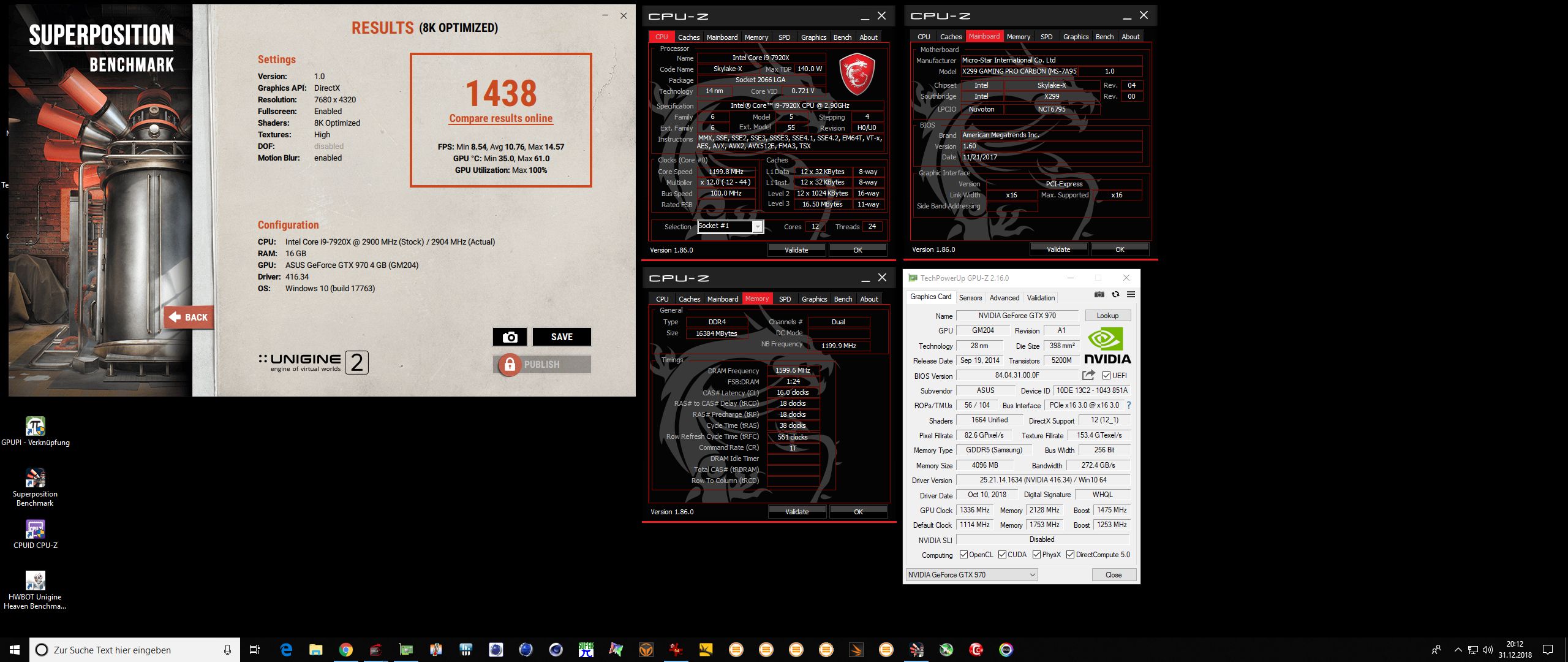Click the taskbar clock showing 20:12
This screenshot has height=662, width=1568.
pyautogui.click(x=1515, y=650)
